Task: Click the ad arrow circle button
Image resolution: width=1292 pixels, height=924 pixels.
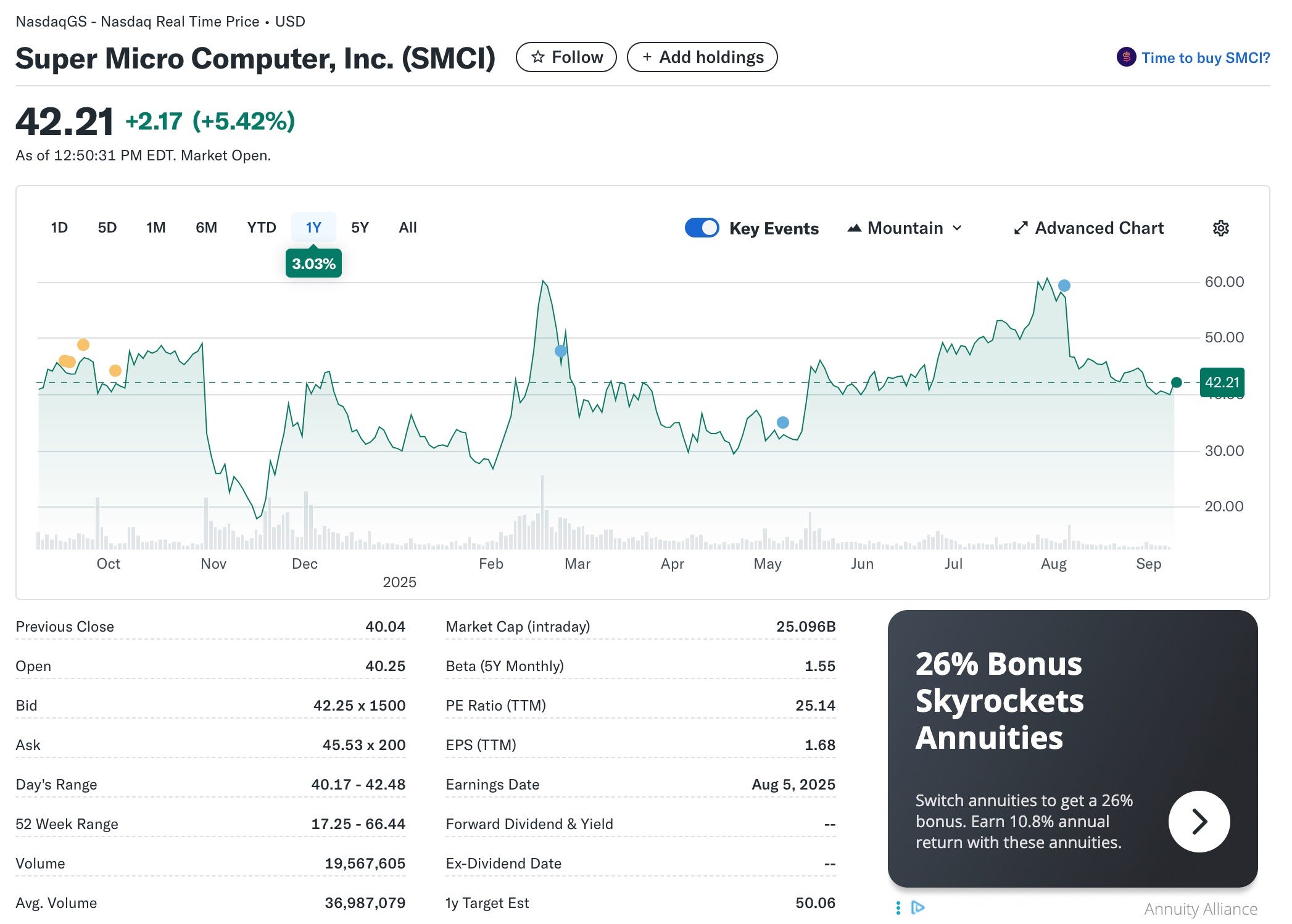Action: (x=1198, y=821)
